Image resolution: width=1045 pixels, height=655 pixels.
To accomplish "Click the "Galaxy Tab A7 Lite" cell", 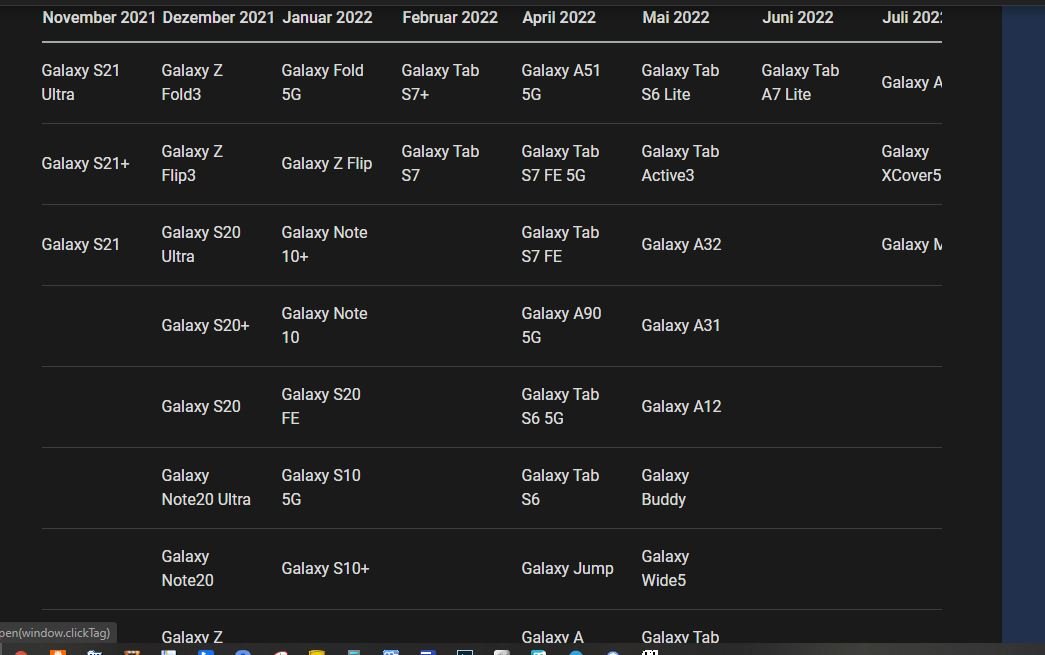I will [800, 83].
